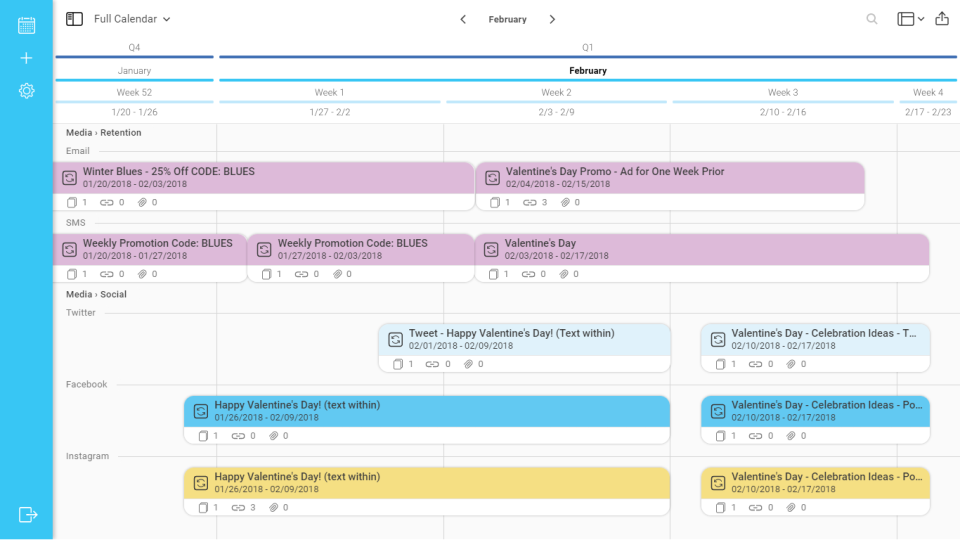
Task: Select Week 2 column header
Action: (556, 92)
